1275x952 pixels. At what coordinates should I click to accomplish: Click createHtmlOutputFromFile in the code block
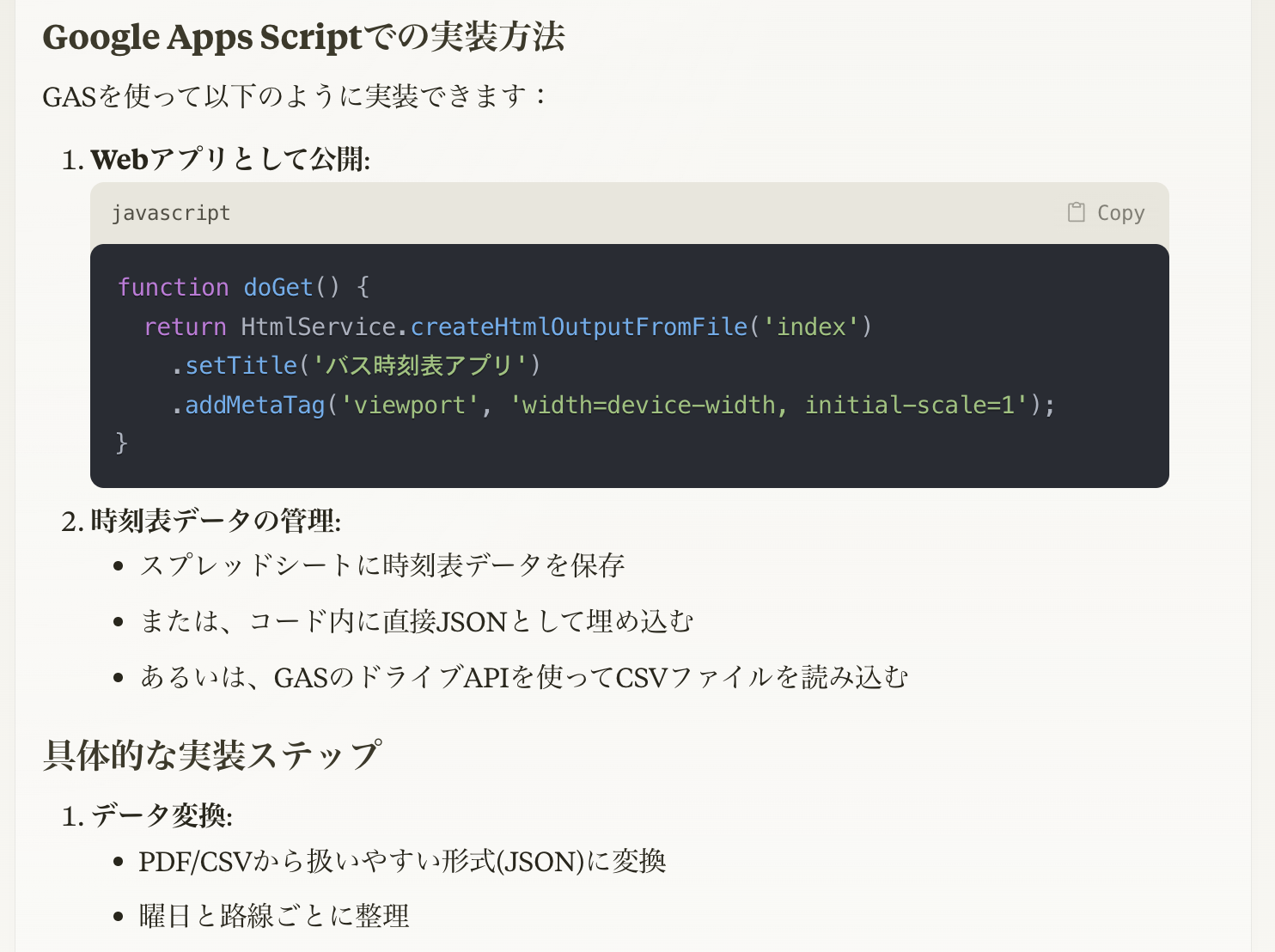(x=579, y=326)
